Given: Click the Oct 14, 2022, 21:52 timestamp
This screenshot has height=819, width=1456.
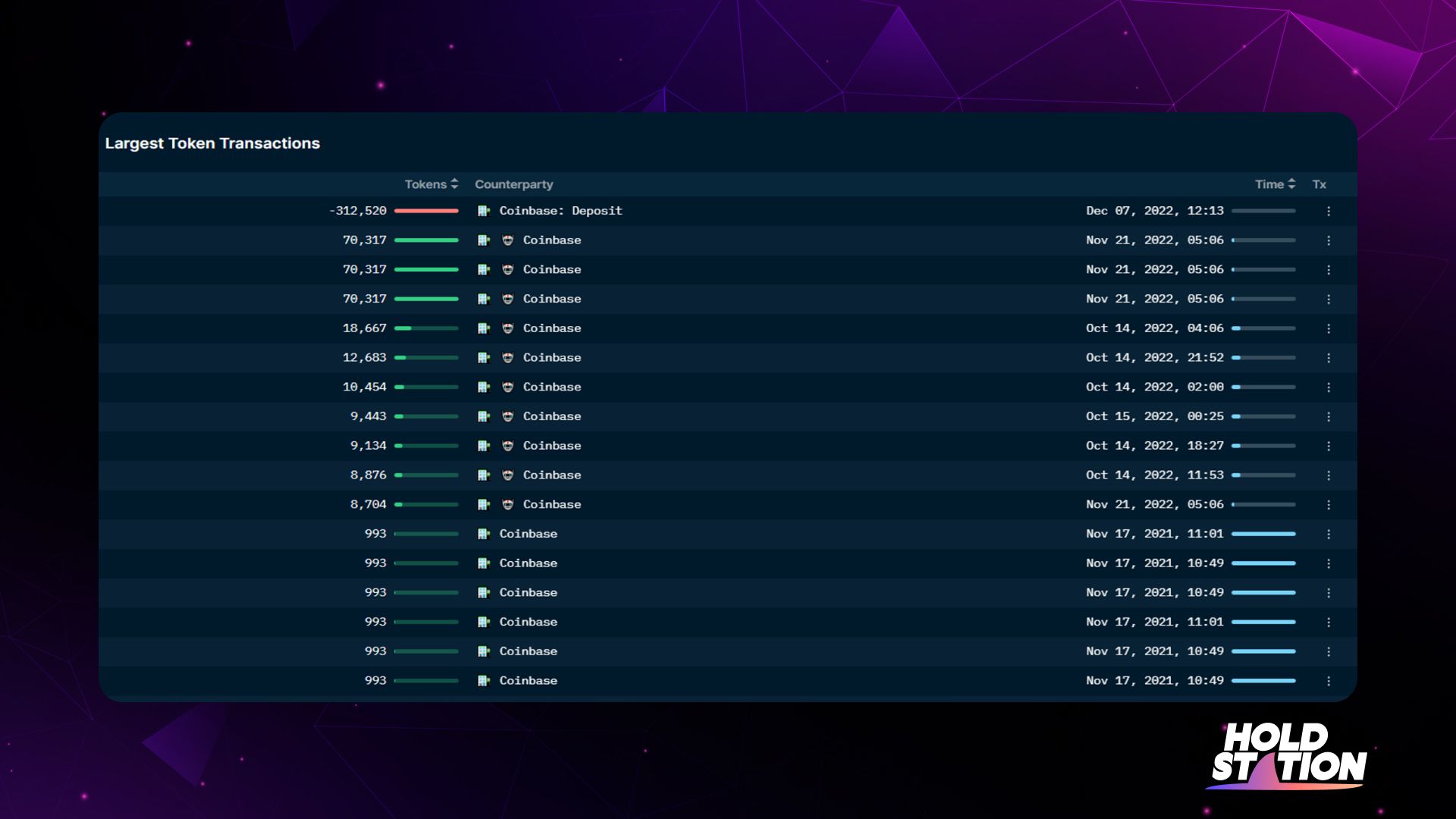Looking at the screenshot, I should tap(1155, 358).
